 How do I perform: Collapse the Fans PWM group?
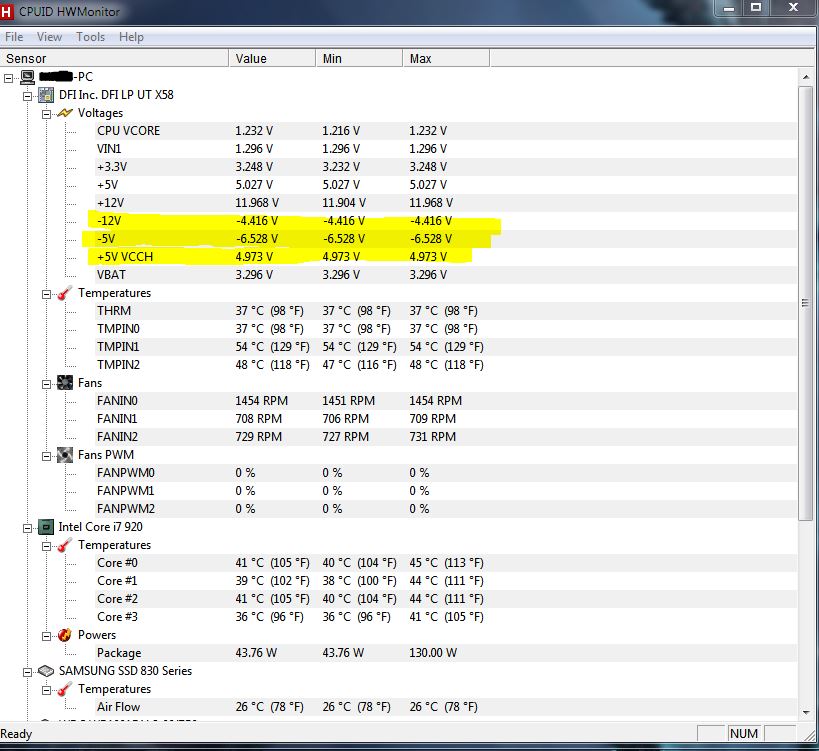click(46, 456)
